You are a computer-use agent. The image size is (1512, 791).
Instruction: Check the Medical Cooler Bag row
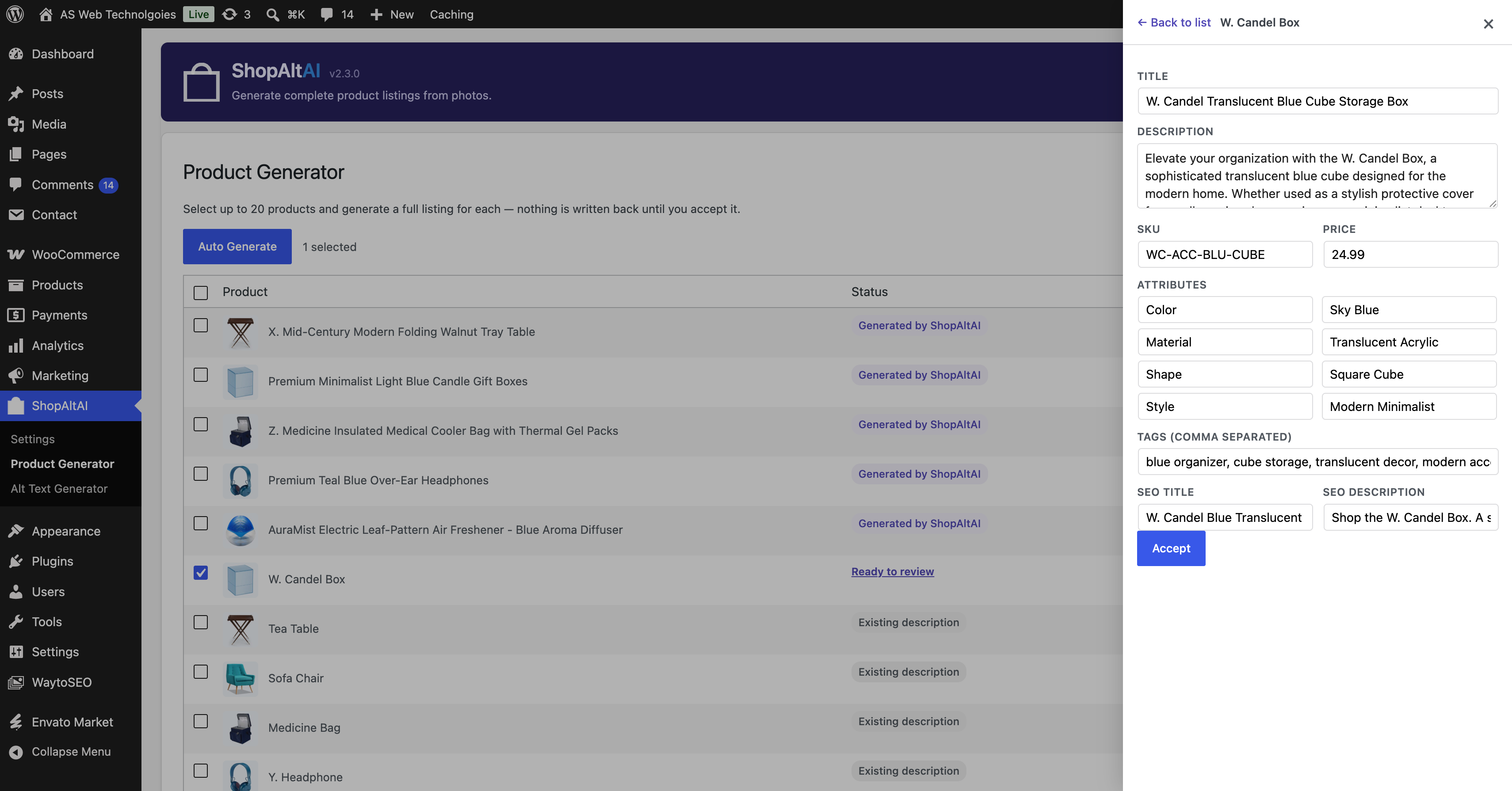coord(201,424)
